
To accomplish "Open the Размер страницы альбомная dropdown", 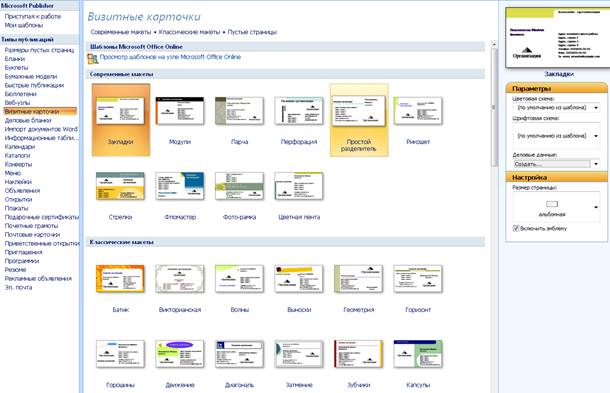I will coord(556,207).
